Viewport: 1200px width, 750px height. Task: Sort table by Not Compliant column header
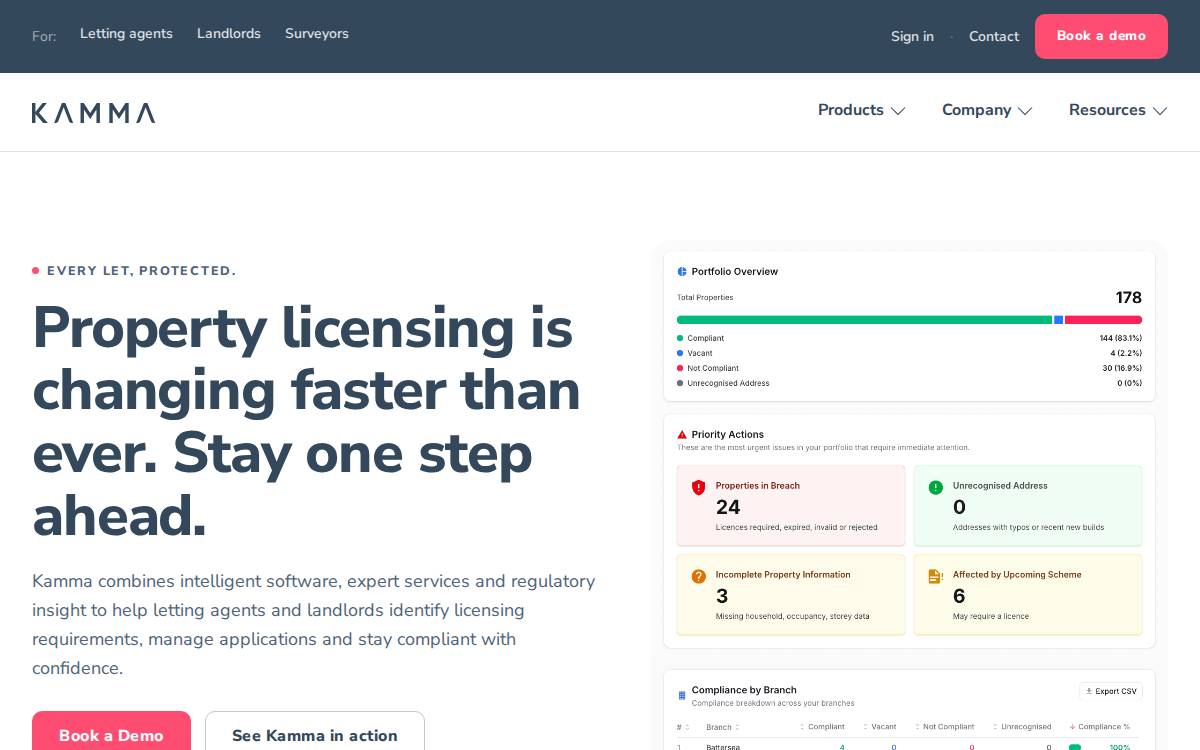tap(943, 727)
